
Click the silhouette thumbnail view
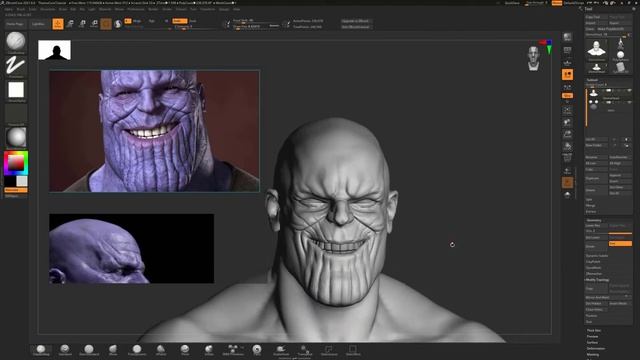tap(55, 50)
